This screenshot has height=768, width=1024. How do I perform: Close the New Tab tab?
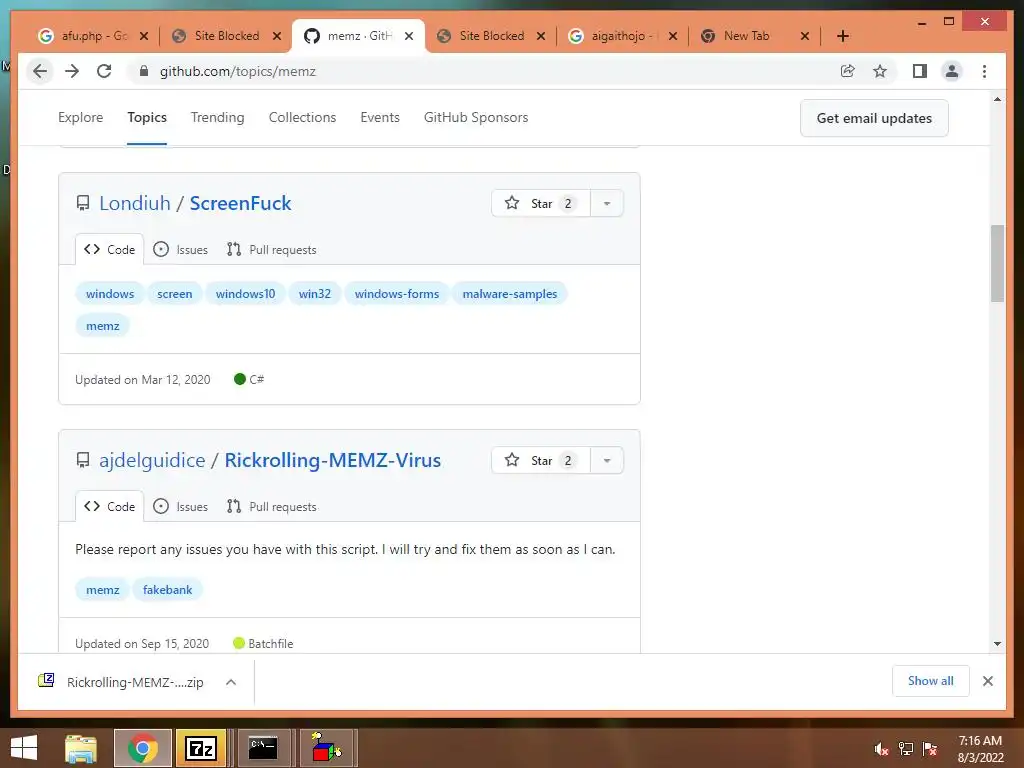click(805, 36)
